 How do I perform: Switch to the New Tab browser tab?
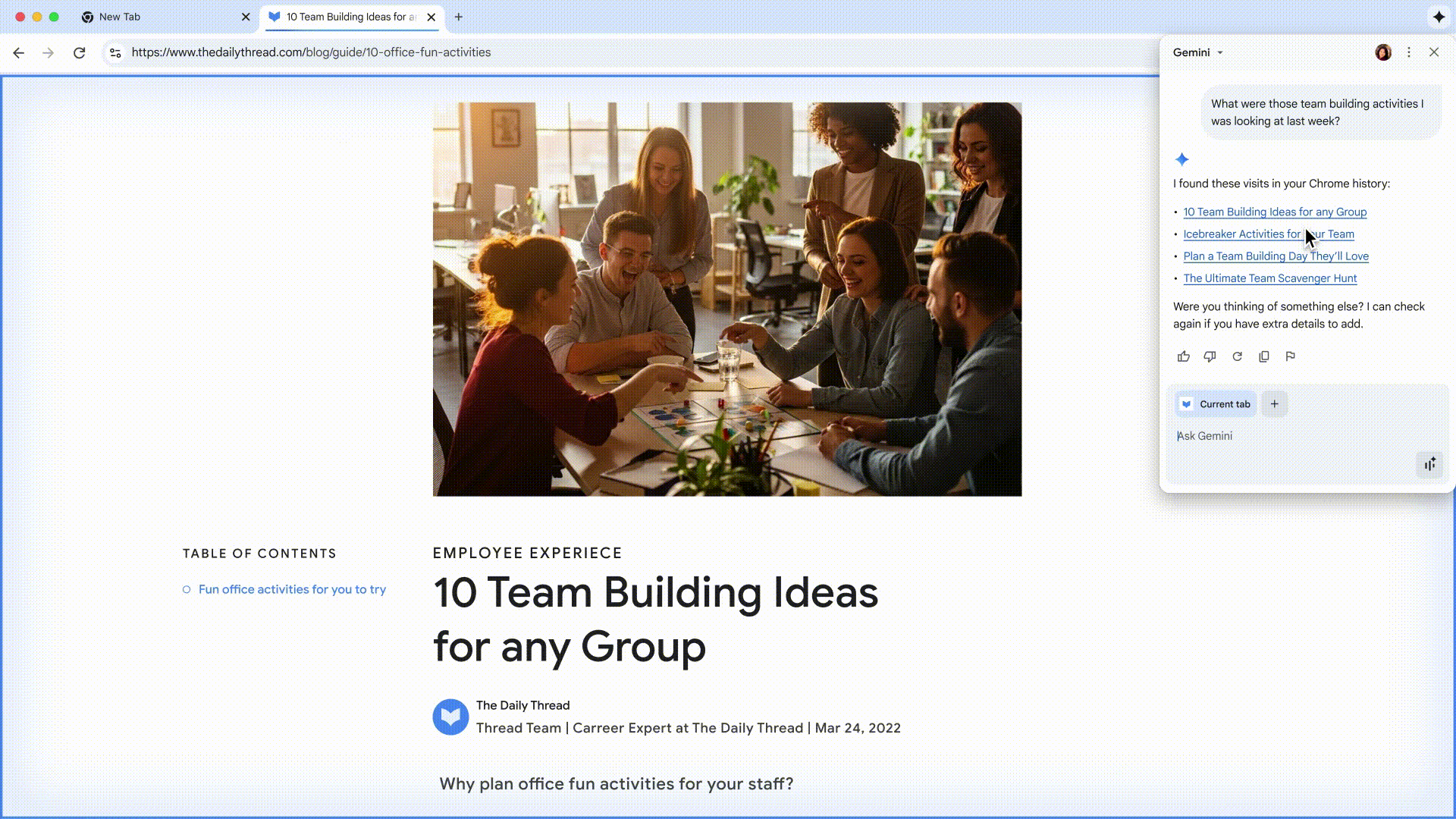click(x=121, y=17)
